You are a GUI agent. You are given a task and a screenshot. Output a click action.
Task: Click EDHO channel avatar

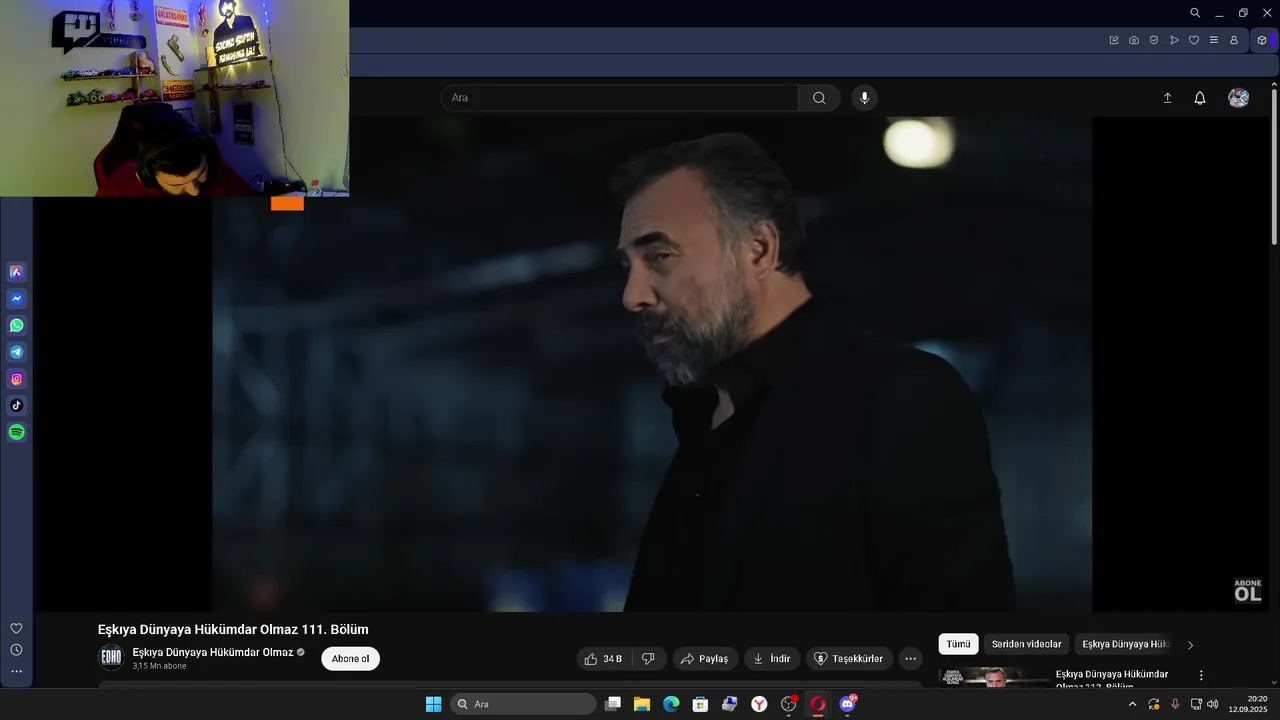point(111,657)
